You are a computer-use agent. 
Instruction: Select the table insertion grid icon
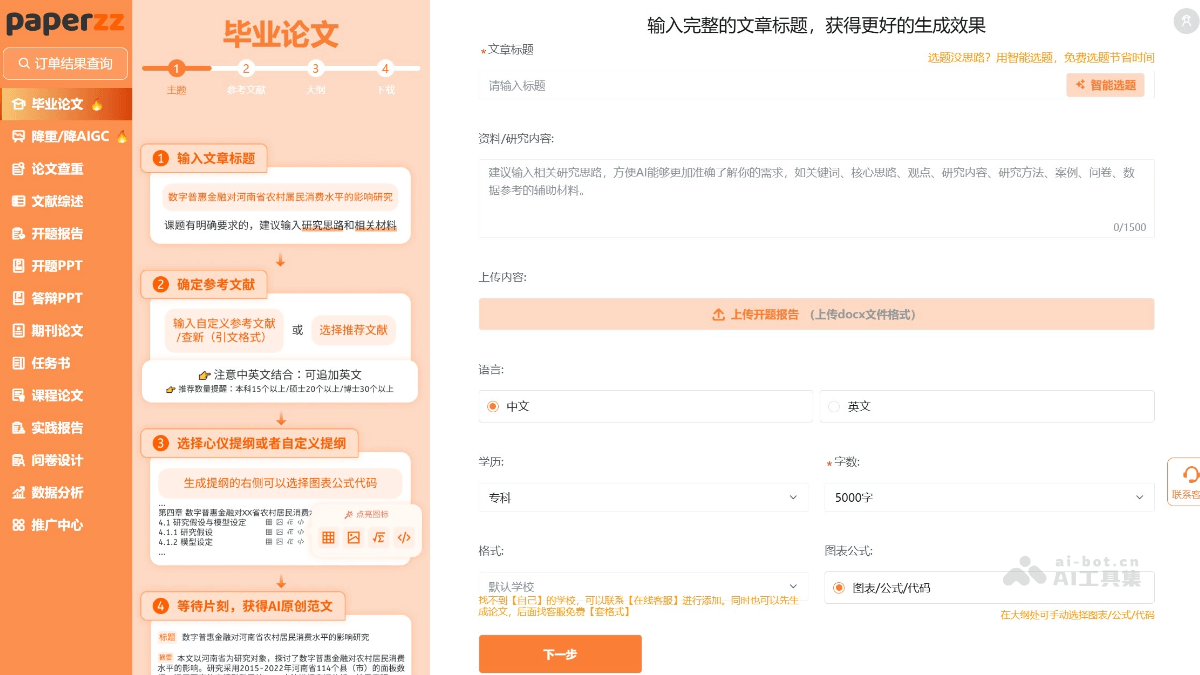click(328, 537)
